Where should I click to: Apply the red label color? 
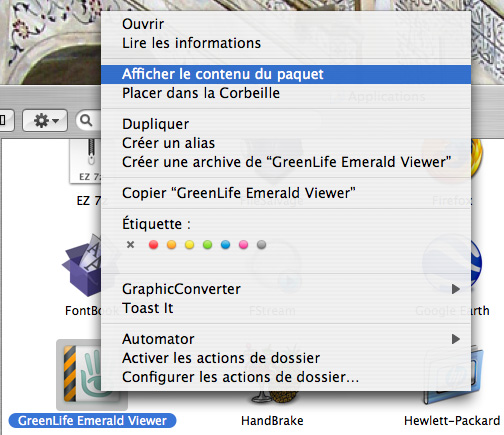coord(153,245)
